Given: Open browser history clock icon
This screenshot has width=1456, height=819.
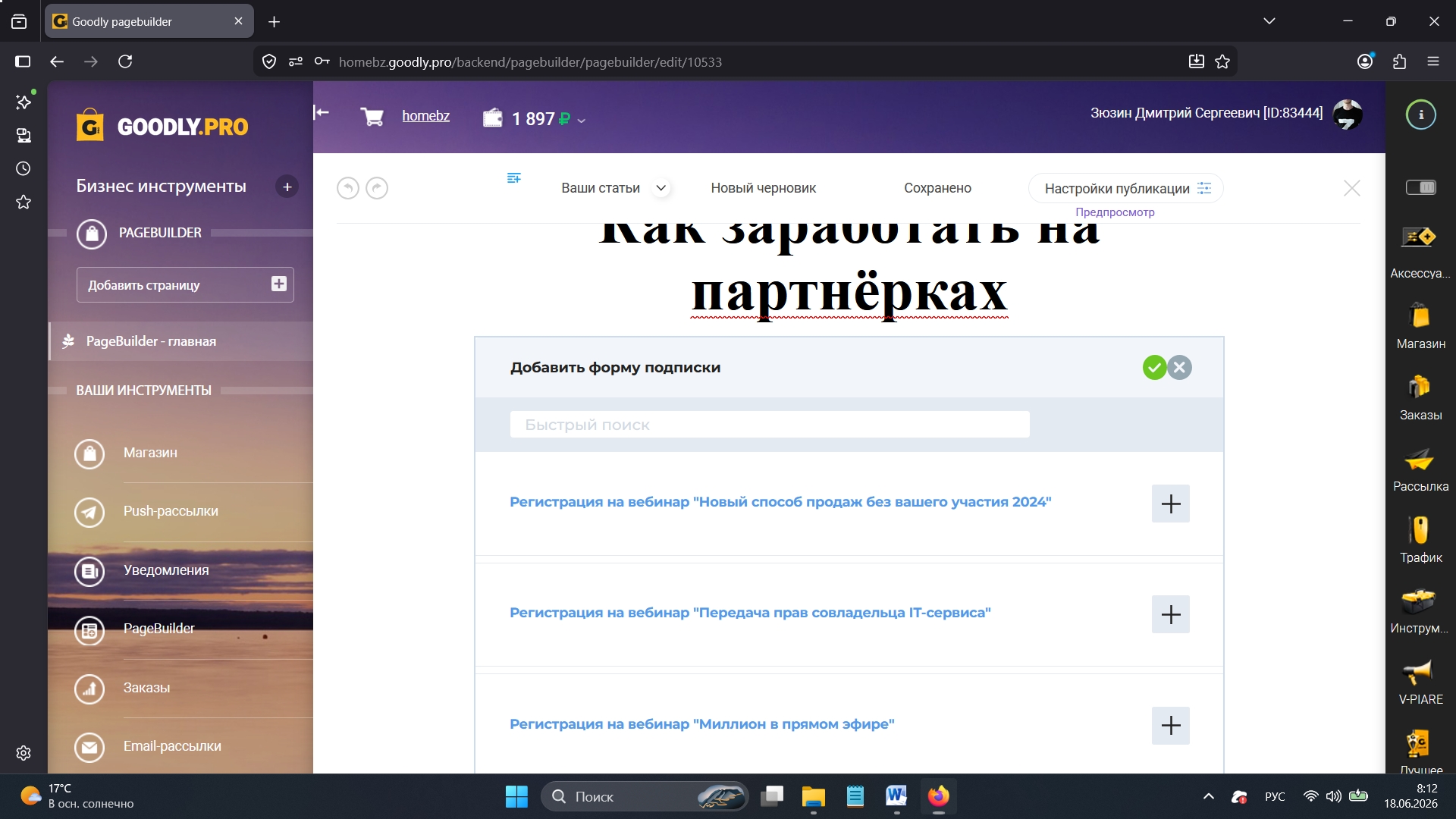Looking at the screenshot, I should [24, 168].
